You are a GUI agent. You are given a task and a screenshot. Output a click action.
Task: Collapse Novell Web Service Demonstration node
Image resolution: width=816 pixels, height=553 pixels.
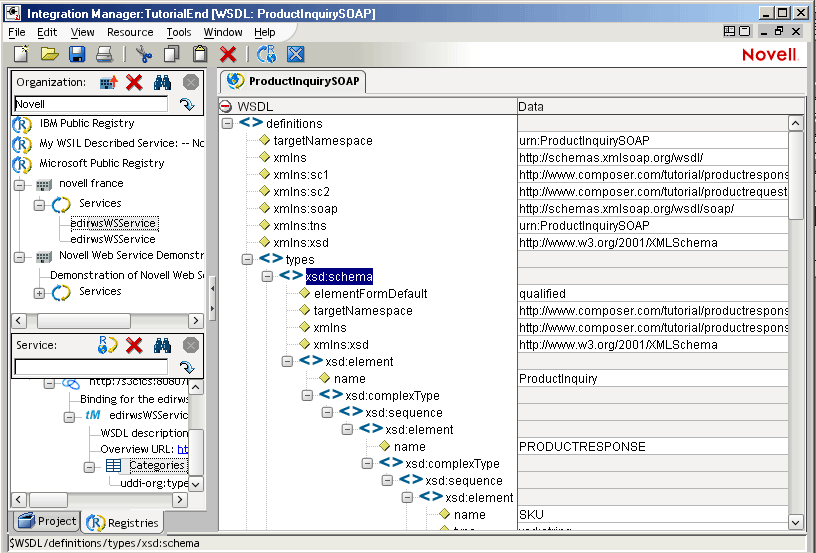pyautogui.click(x=19, y=256)
